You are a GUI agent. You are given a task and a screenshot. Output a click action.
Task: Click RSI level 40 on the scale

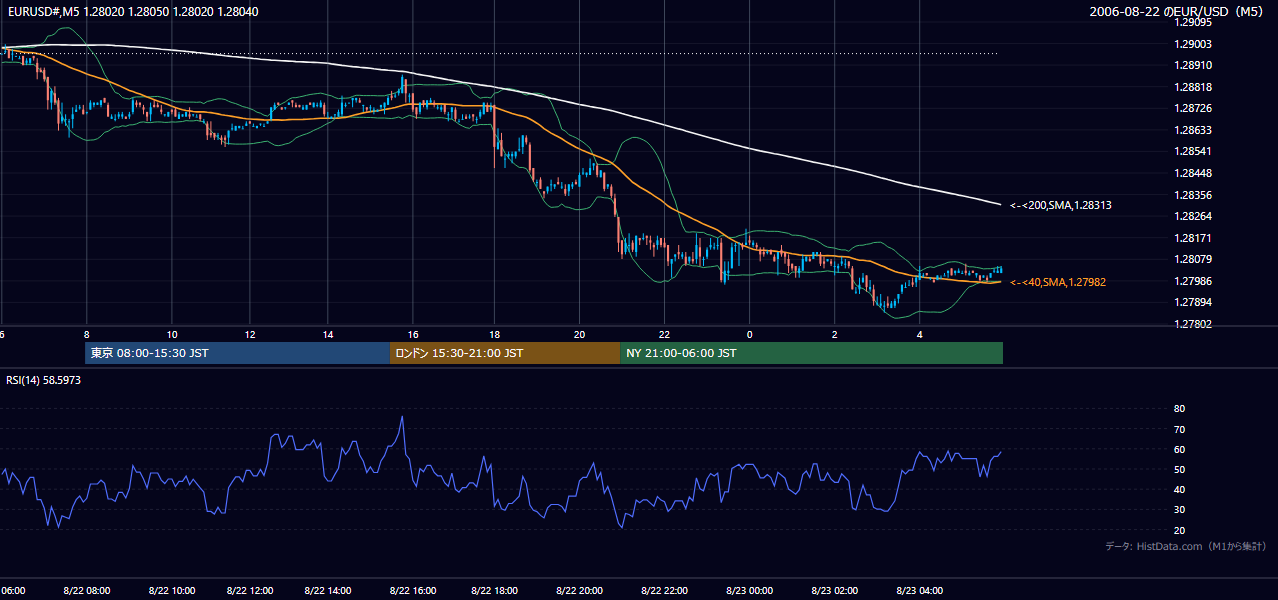1179,489
